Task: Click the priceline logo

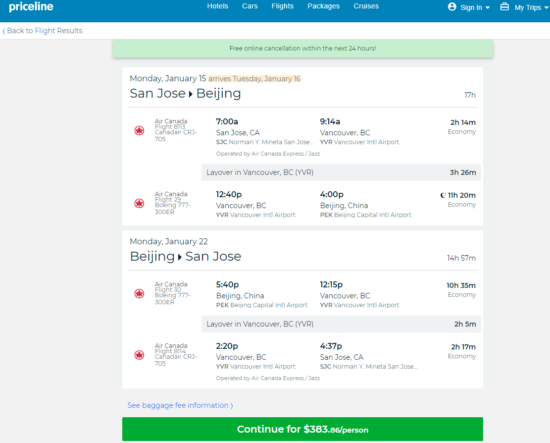Action: (31, 7)
